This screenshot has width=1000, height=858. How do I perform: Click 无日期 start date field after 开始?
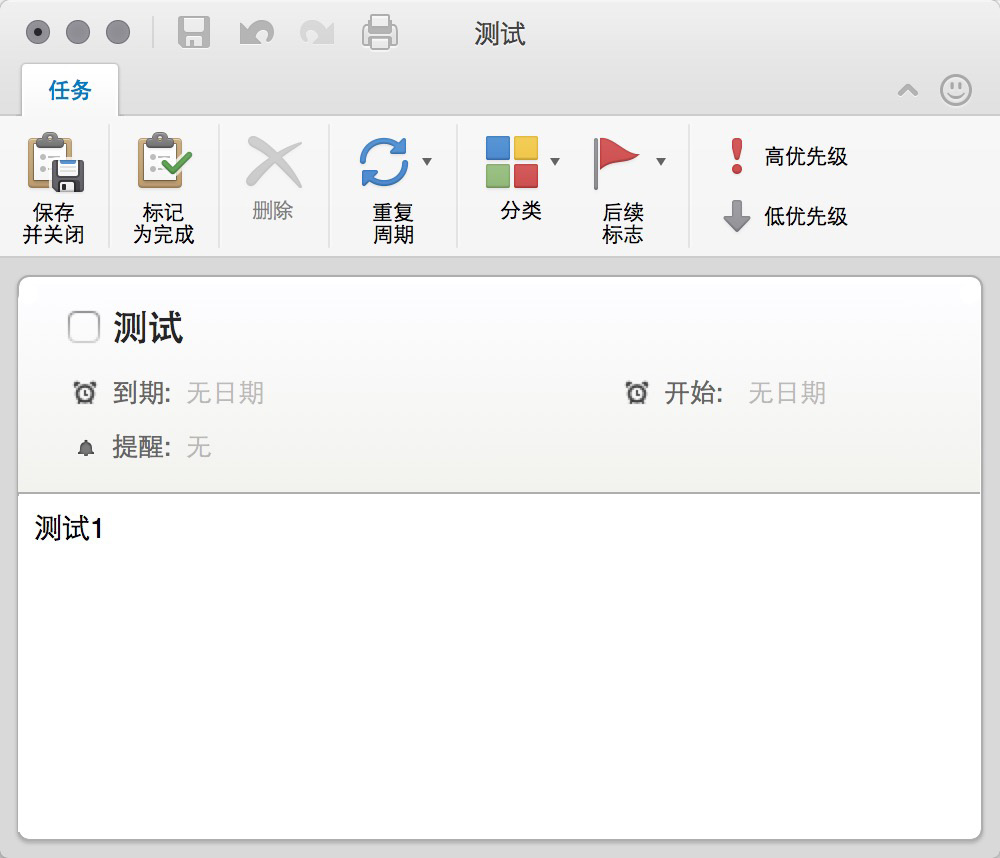(x=787, y=393)
